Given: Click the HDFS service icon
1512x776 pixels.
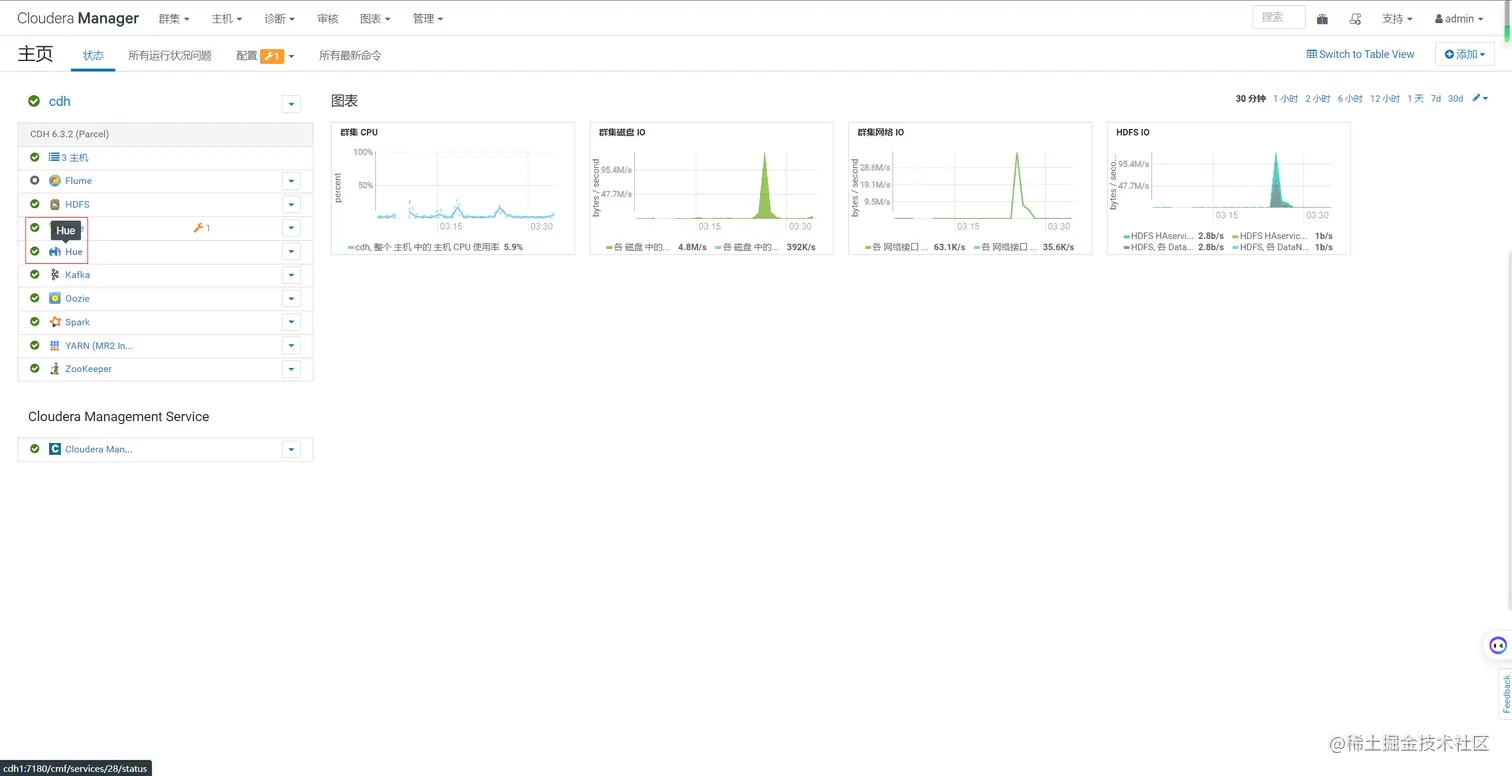Looking at the screenshot, I should (55, 204).
